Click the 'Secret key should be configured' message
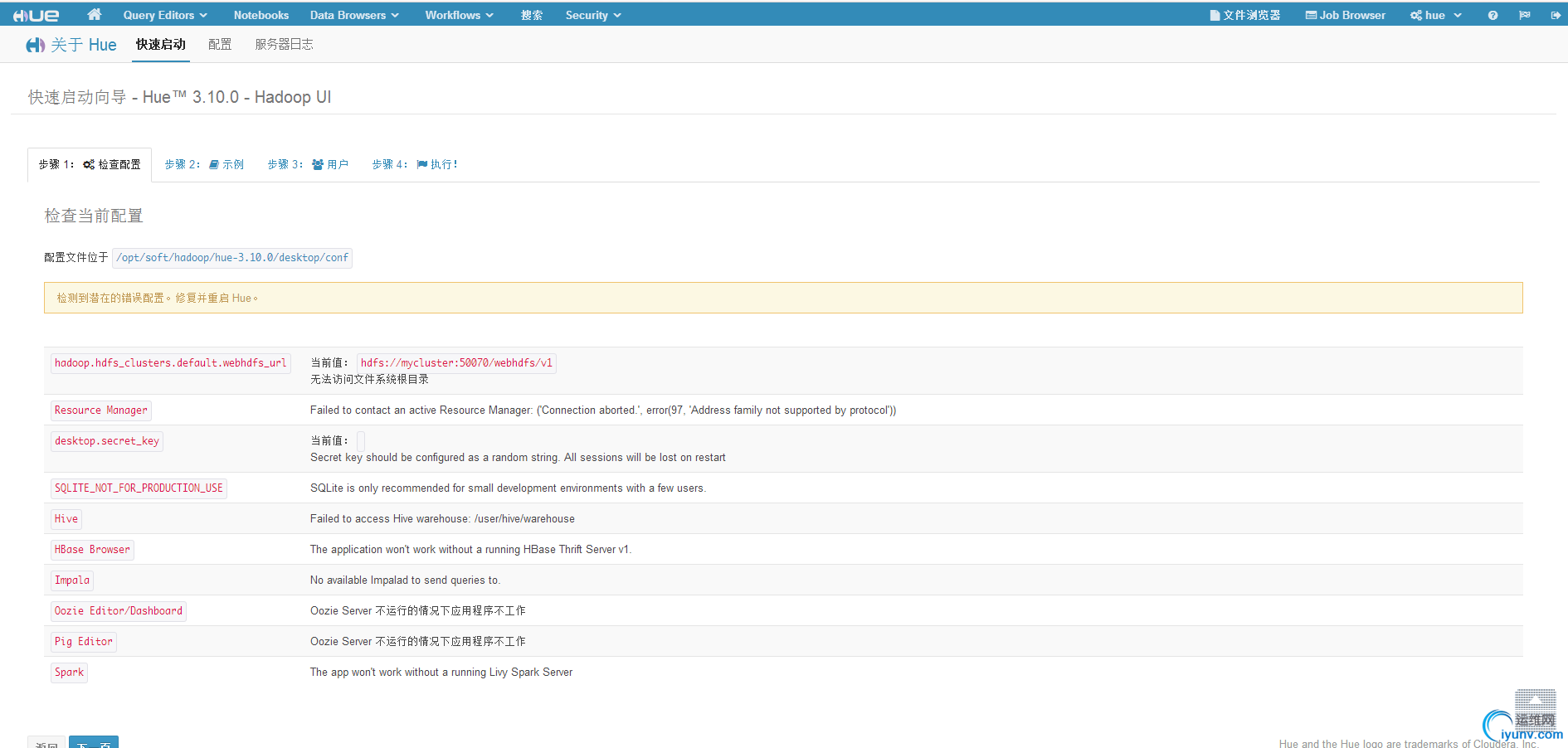Viewport: 1568px width, 748px height. click(x=518, y=458)
